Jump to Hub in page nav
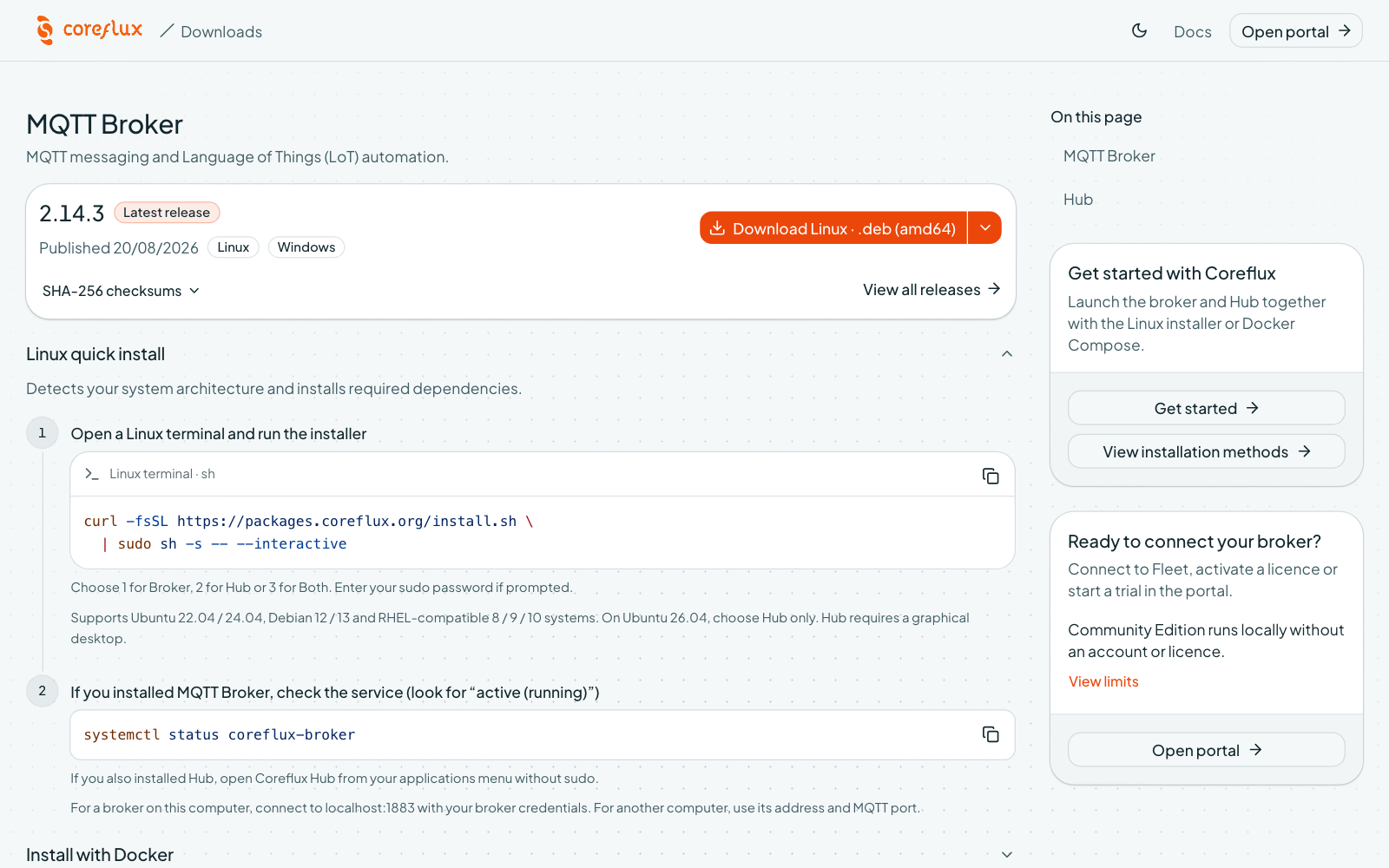 1078,200
